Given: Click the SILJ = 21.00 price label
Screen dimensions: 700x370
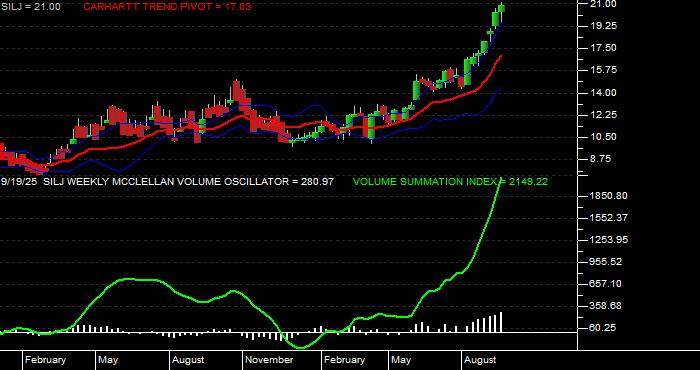Looking at the screenshot, I should (31, 7).
